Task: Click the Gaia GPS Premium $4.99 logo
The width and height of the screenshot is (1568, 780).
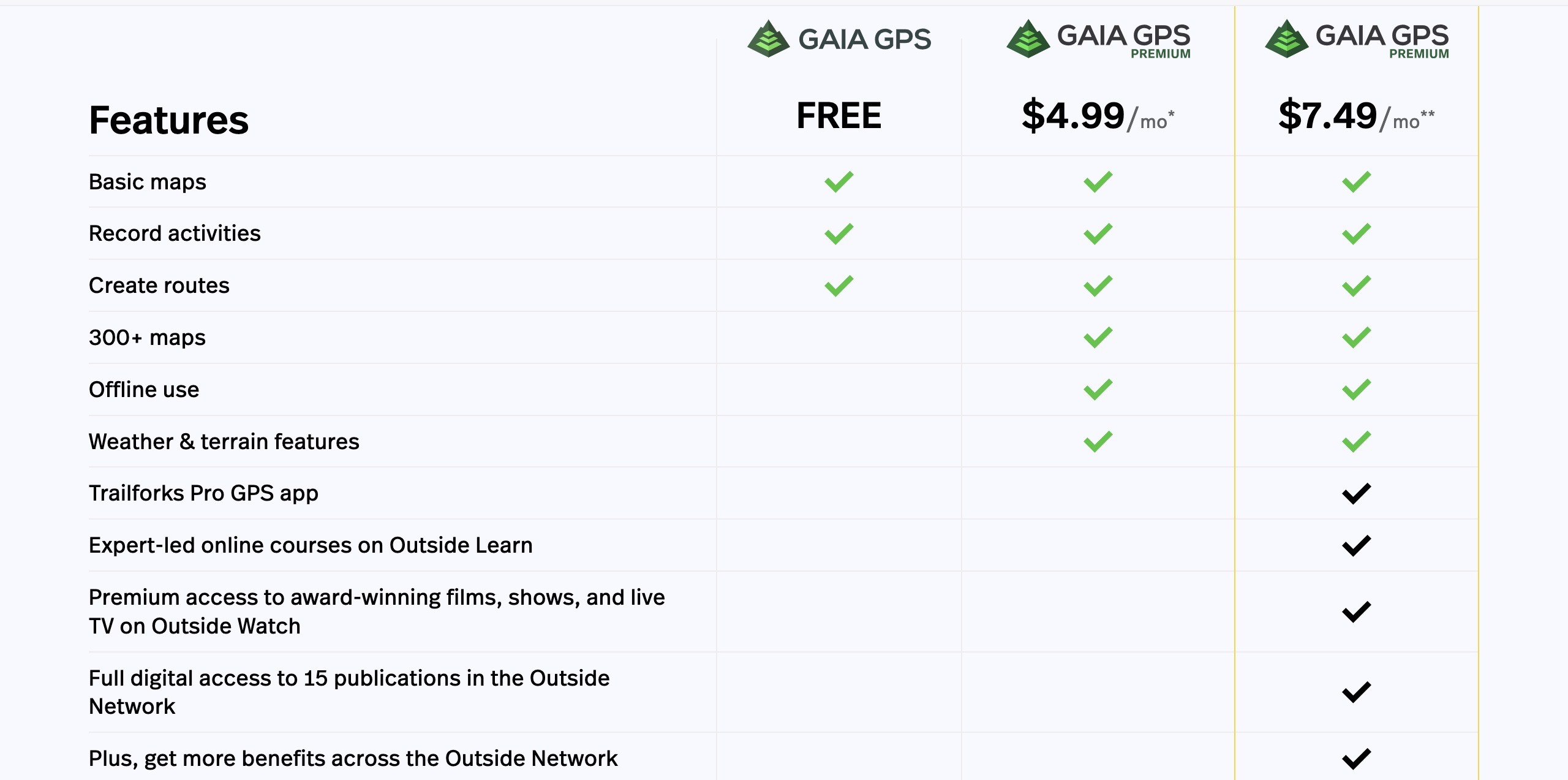Action: (x=1098, y=39)
